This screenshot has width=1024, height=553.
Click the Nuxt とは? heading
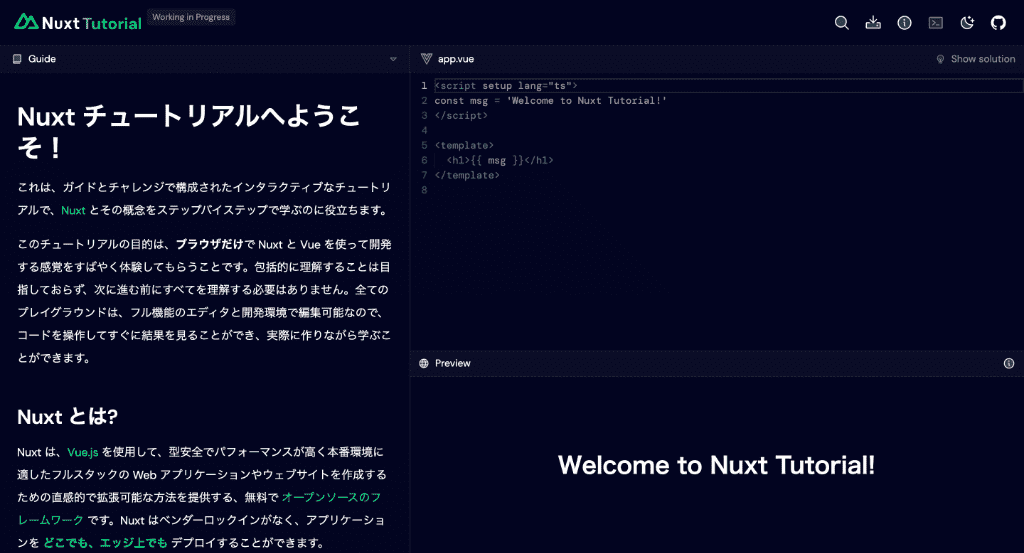point(67,417)
